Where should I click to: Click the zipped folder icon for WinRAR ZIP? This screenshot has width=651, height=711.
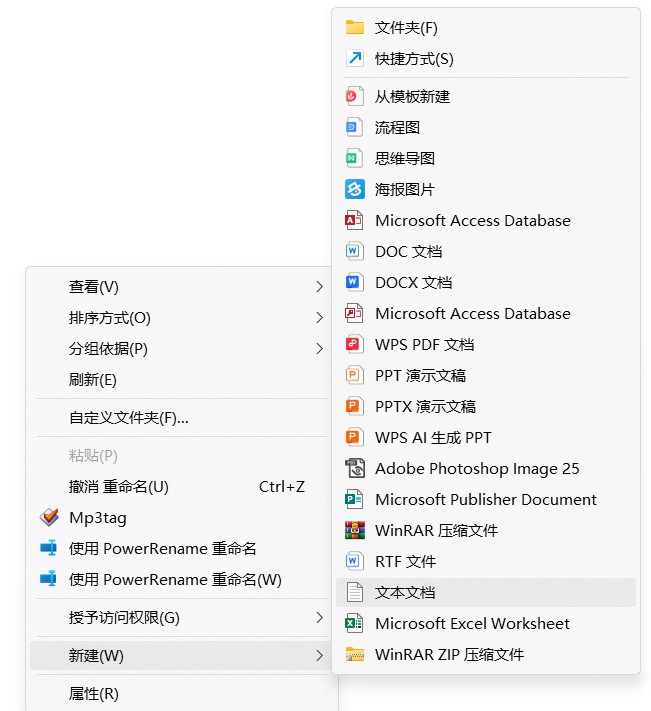click(355, 654)
